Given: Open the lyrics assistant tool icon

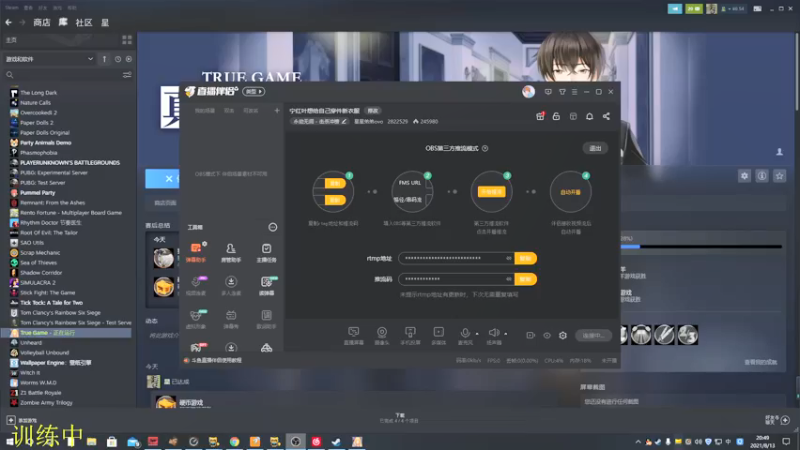Looking at the screenshot, I should tap(266, 318).
